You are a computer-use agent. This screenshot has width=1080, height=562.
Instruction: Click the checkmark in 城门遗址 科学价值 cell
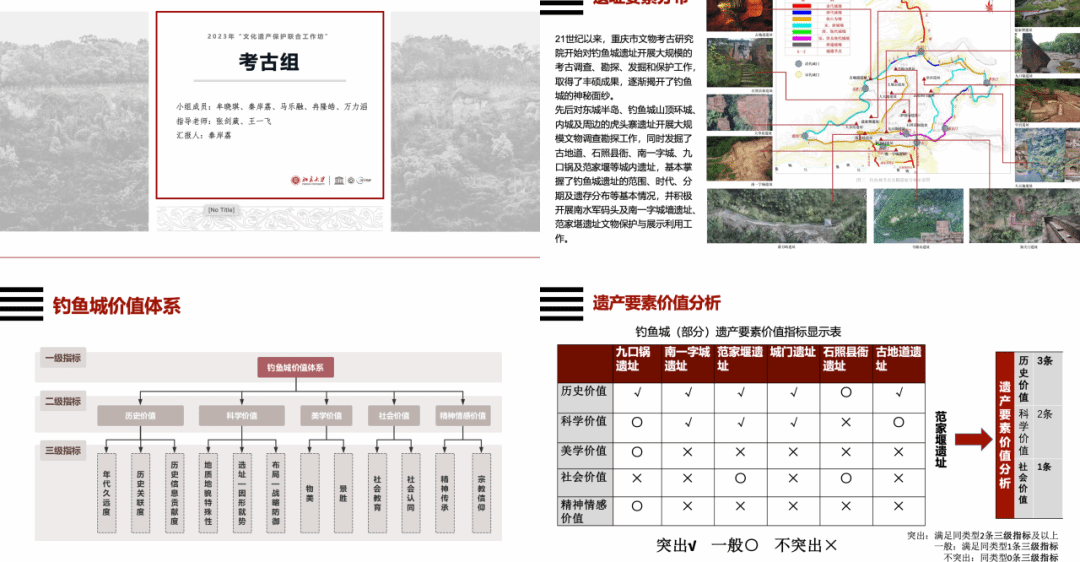tap(792, 423)
